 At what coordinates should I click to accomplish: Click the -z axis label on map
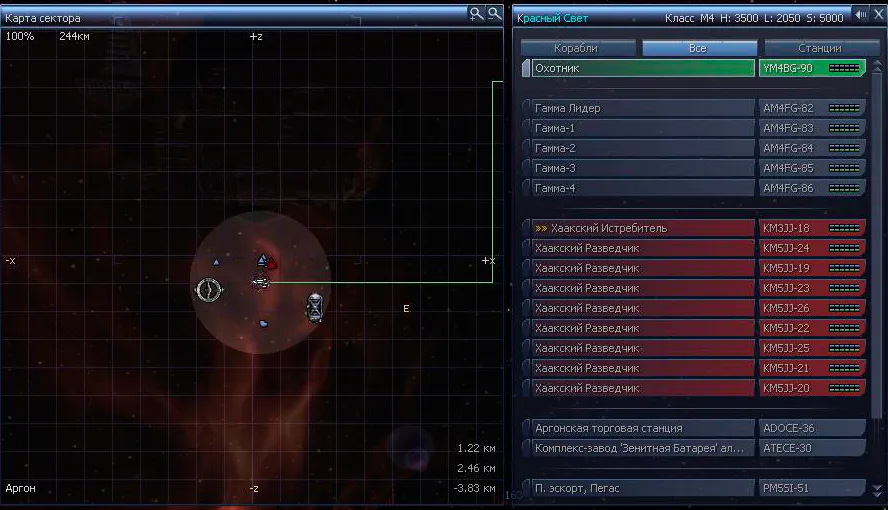pyautogui.click(x=254, y=488)
